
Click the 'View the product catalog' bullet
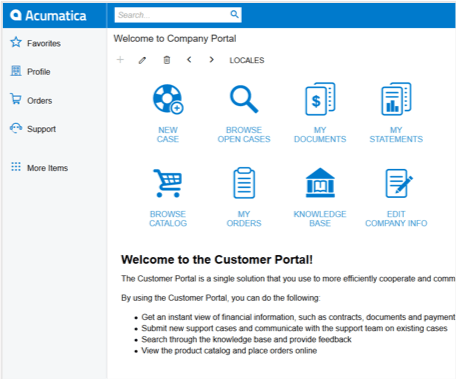tap(229, 351)
